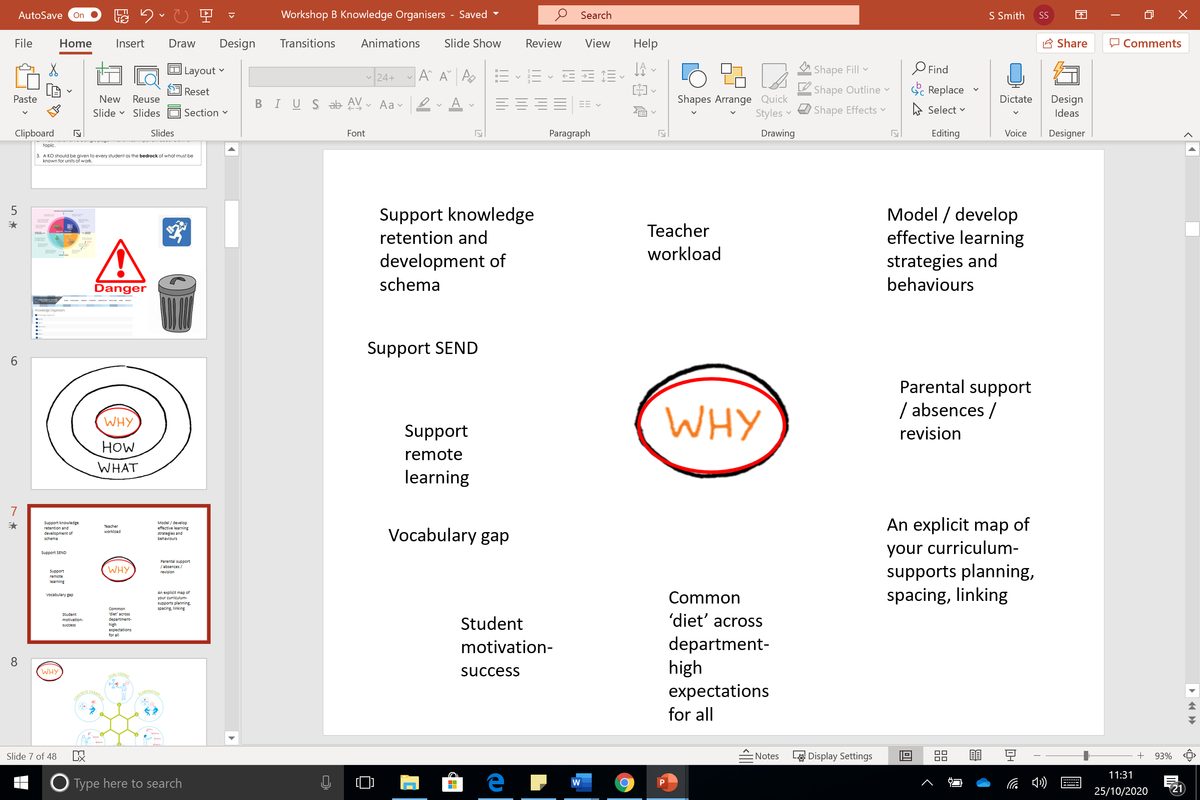Toggle Align Right paragraph button
The height and width of the screenshot is (800, 1200).
[540, 104]
